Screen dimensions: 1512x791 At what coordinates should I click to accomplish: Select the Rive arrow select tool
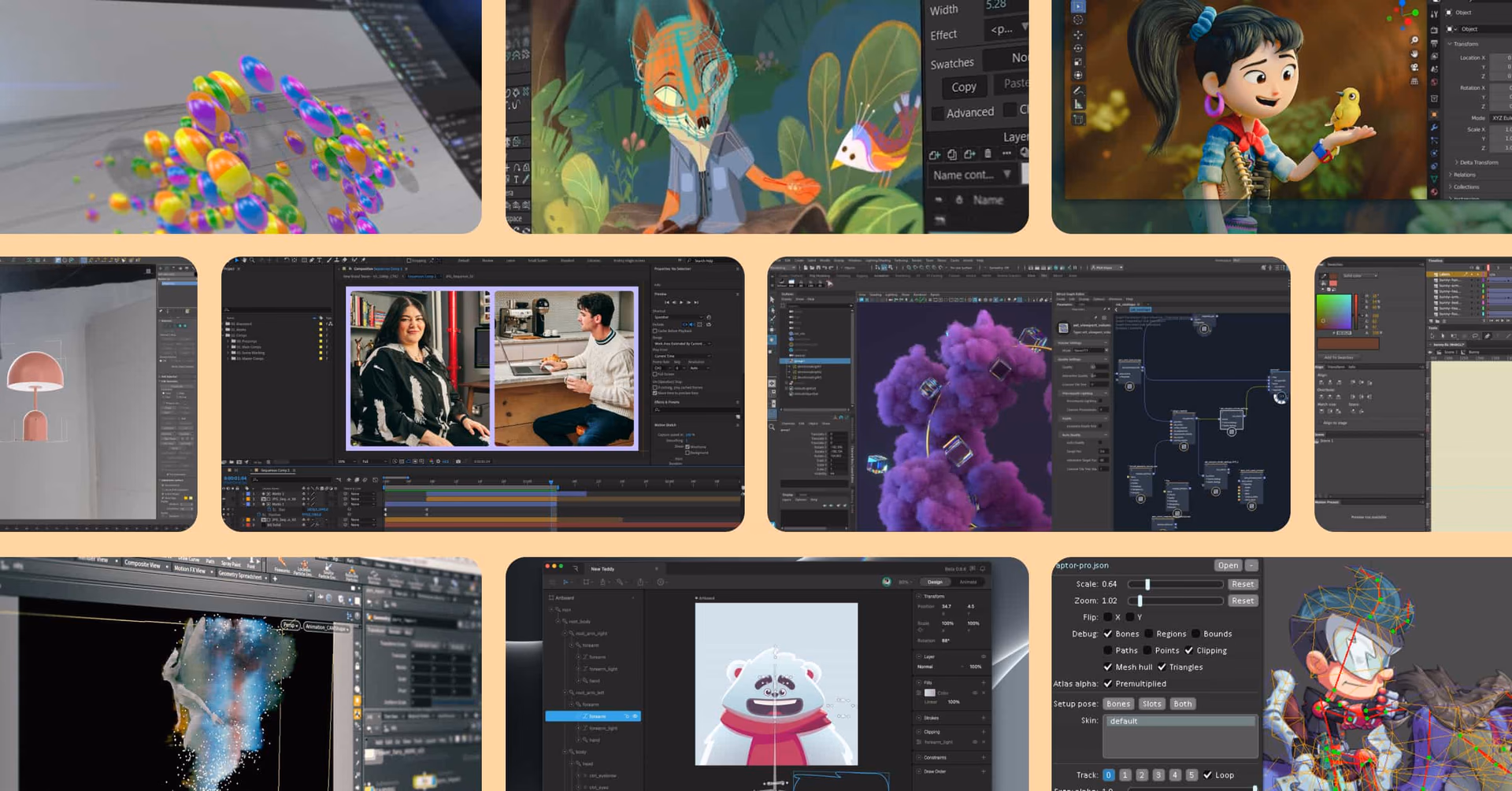(x=565, y=582)
